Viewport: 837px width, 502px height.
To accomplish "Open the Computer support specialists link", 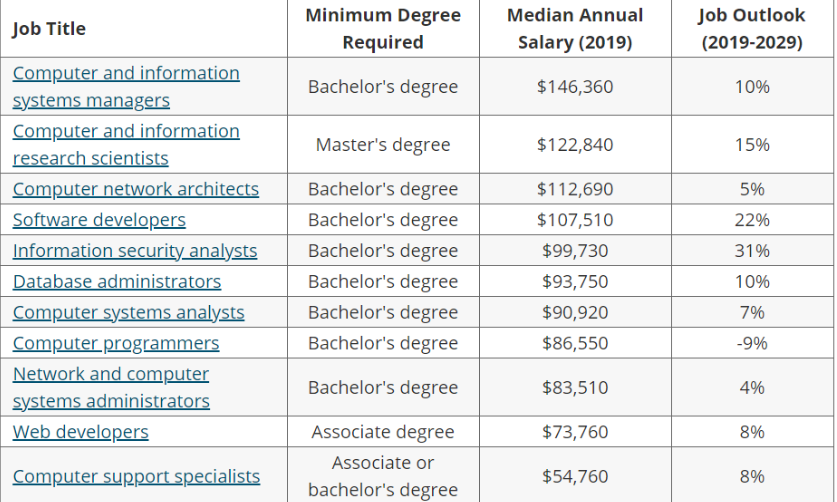I will click(136, 477).
